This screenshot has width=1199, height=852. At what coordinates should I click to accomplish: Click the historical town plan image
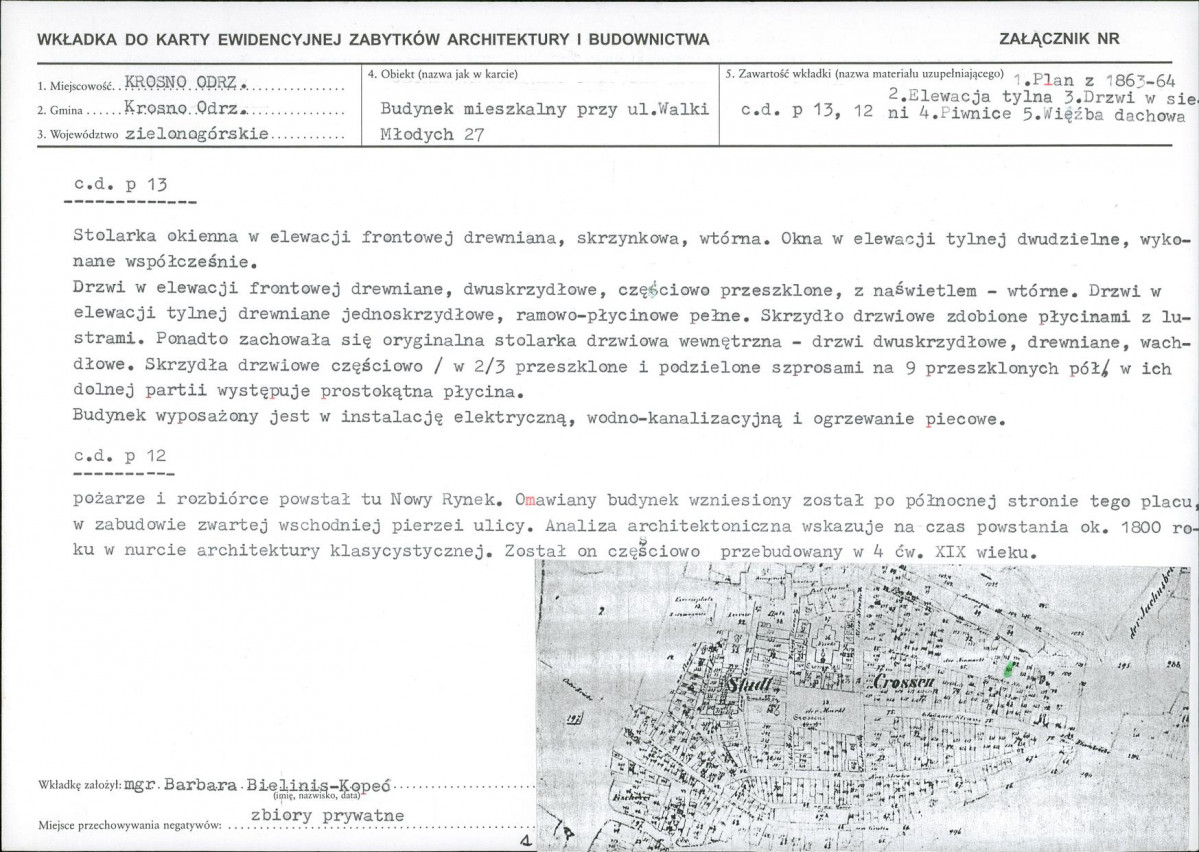tap(865, 705)
